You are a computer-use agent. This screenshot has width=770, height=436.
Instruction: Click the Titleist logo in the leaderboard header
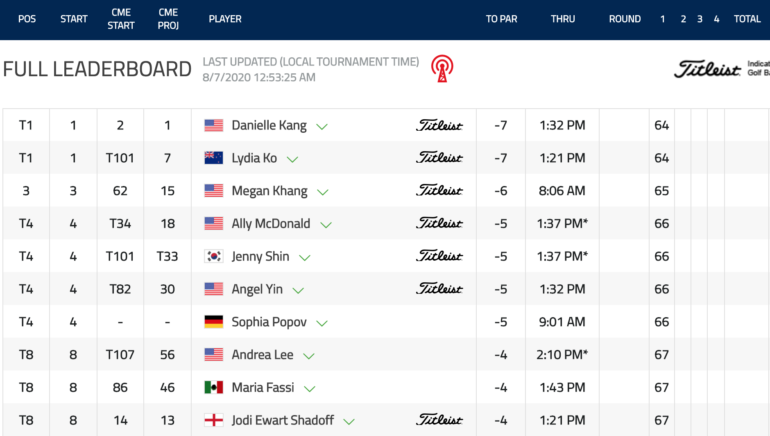[707, 69]
